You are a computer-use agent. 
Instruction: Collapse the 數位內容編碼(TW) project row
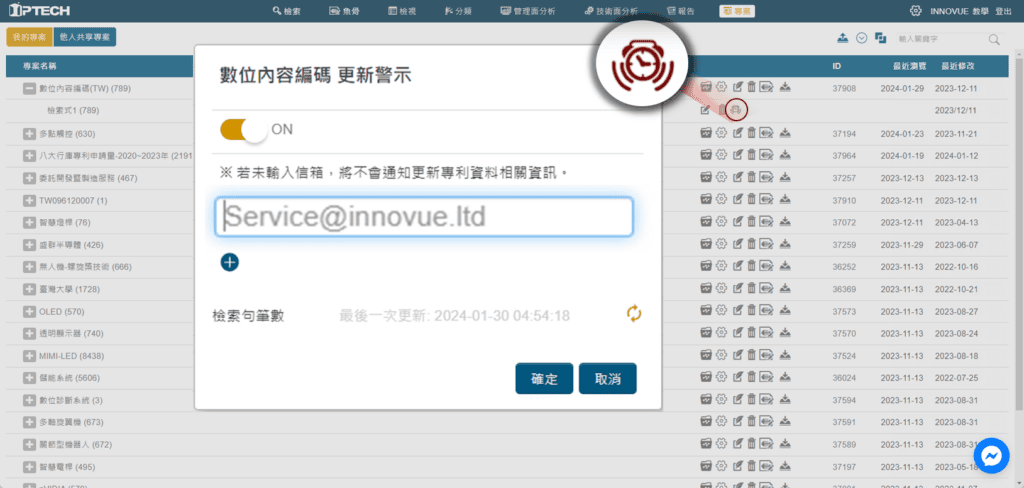coord(29,90)
